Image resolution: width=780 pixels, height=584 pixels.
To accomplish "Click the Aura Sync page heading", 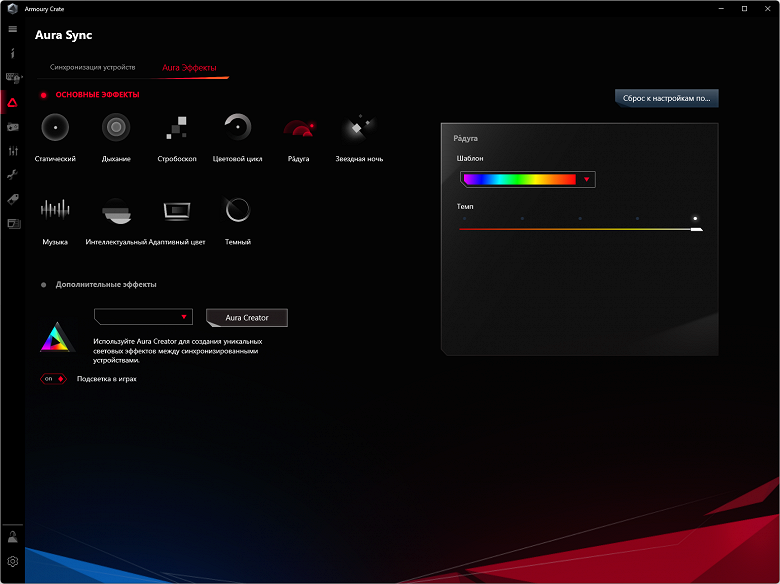I will (64, 35).
